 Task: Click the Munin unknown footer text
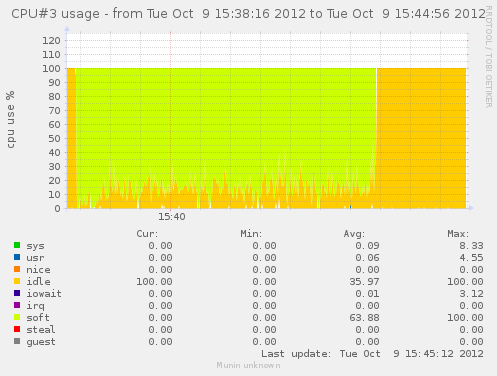pos(248,365)
